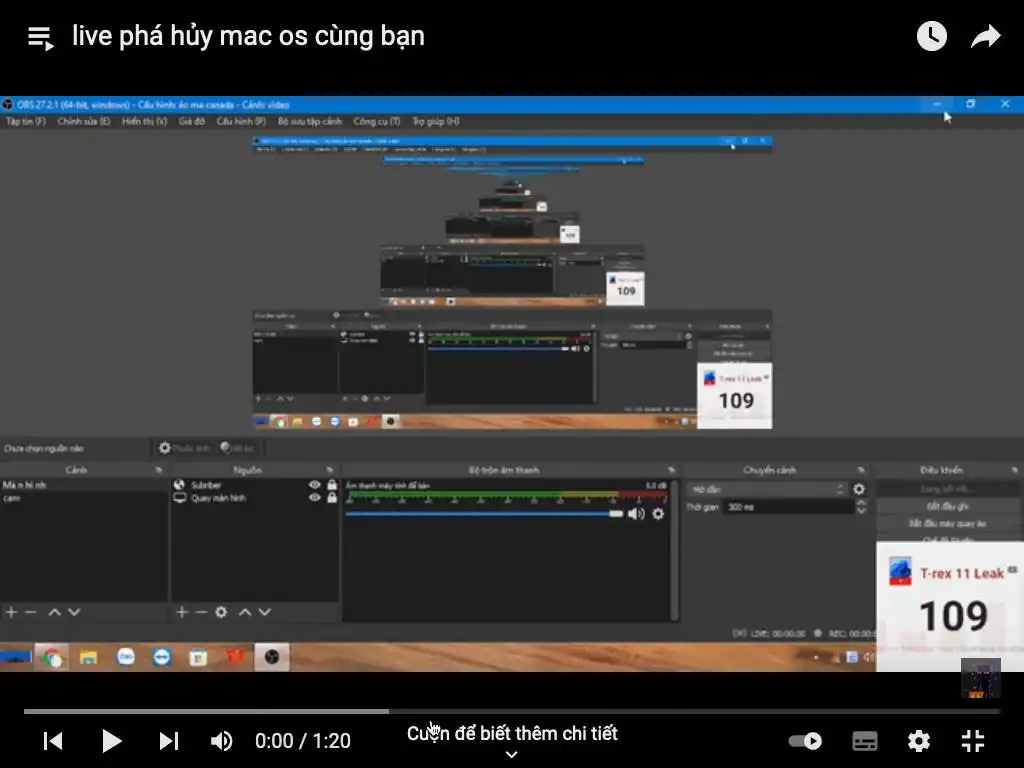This screenshot has height=768, width=1024.
Task: Seek on the YouTube progress bar
Action: [x=512, y=711]
